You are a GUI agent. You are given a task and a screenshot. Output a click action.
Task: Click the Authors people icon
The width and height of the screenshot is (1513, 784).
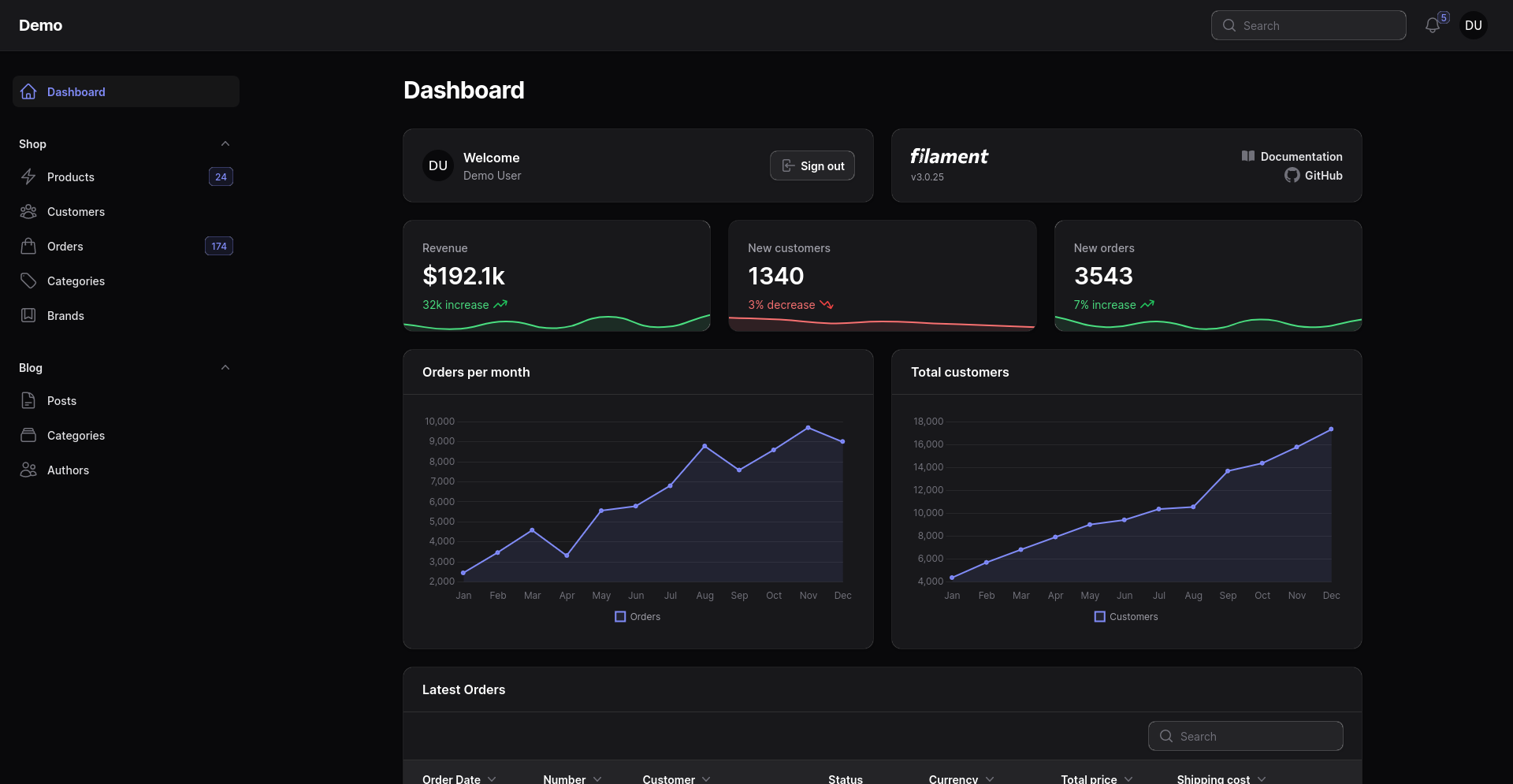[28, 470]
